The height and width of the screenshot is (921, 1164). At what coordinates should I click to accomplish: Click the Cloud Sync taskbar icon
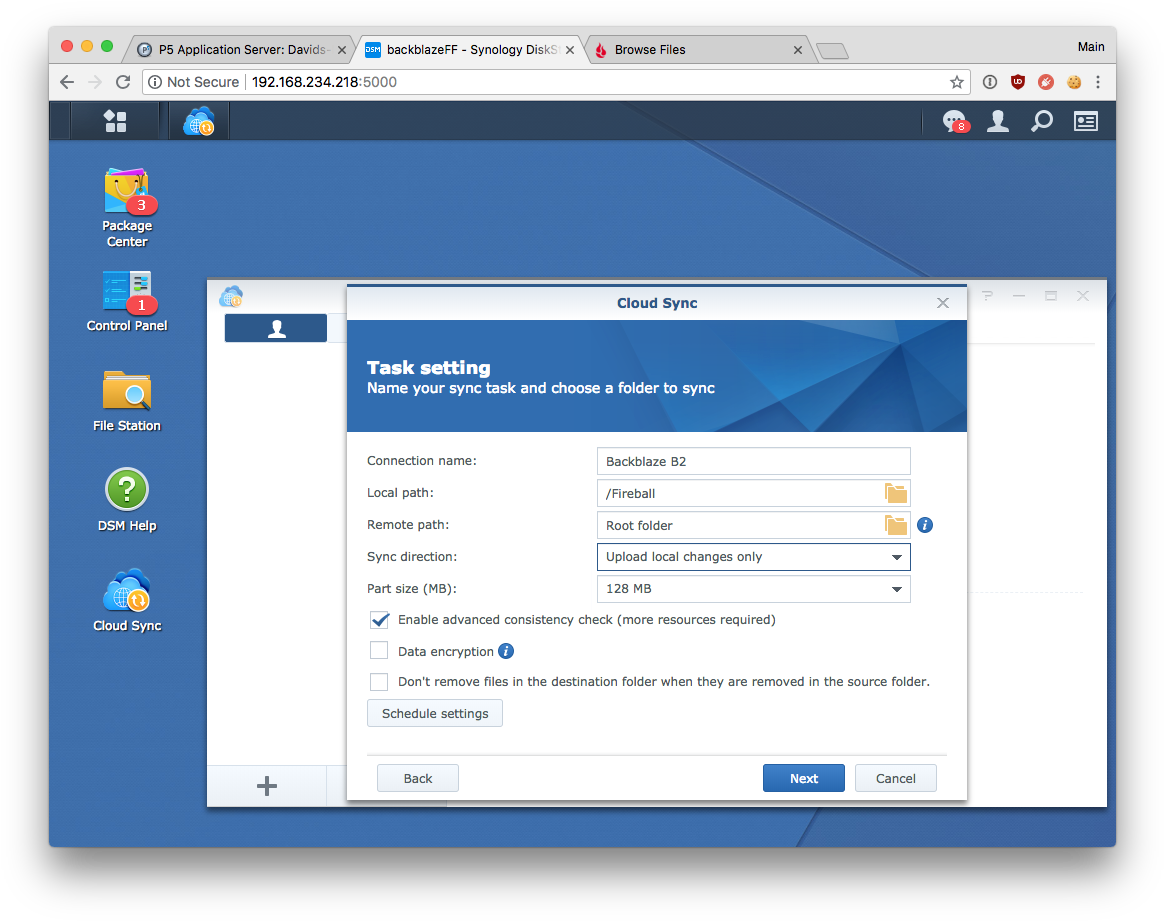tap(199, 121)
